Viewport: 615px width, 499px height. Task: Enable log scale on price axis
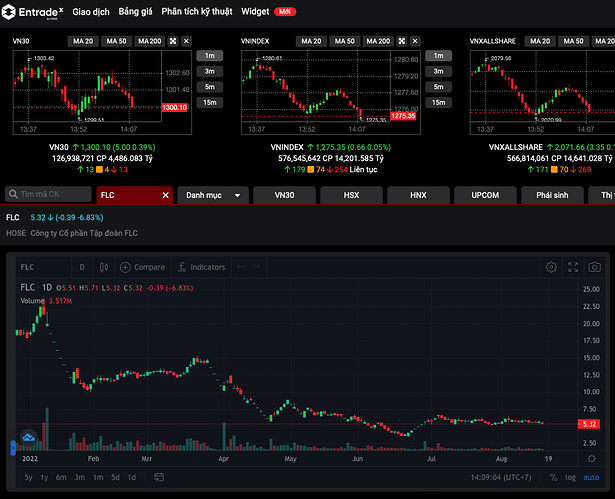pos(571,477)
